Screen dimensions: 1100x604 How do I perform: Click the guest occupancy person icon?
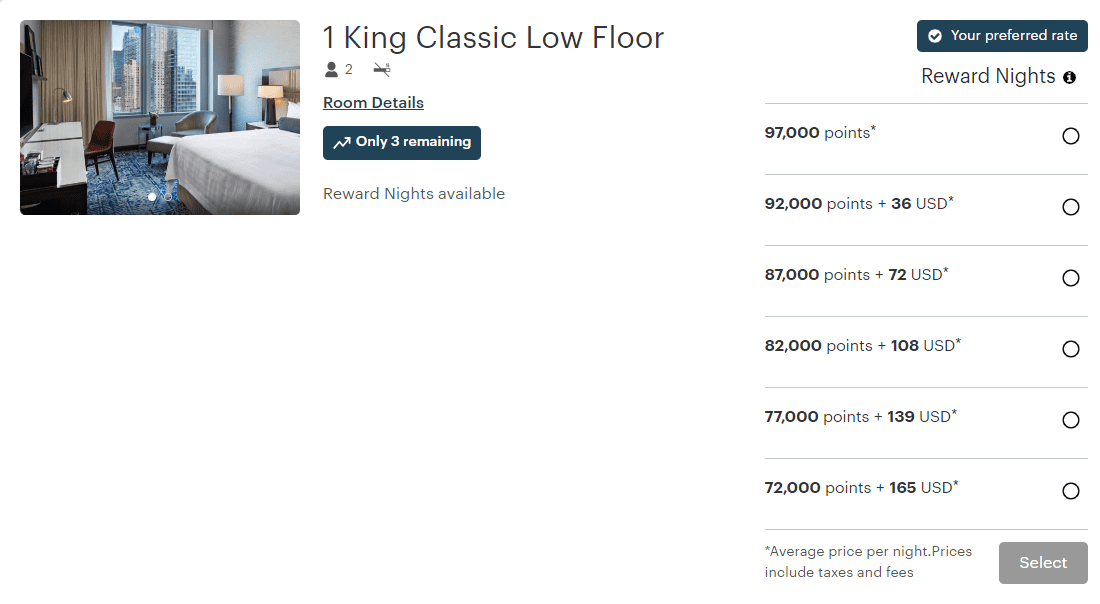(331, 69)
